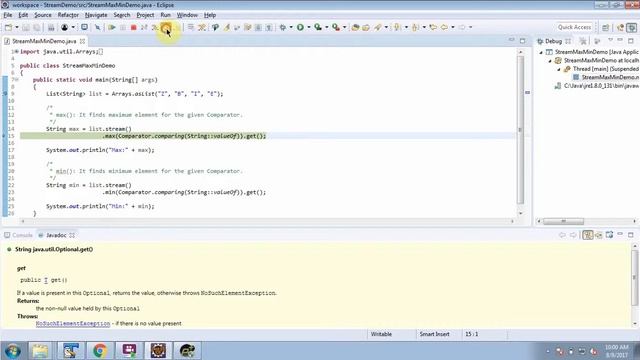640x360 pixels.
Task: Open the NoSuchElementException link in Javadoc
Action: click(x=73, y=324)
